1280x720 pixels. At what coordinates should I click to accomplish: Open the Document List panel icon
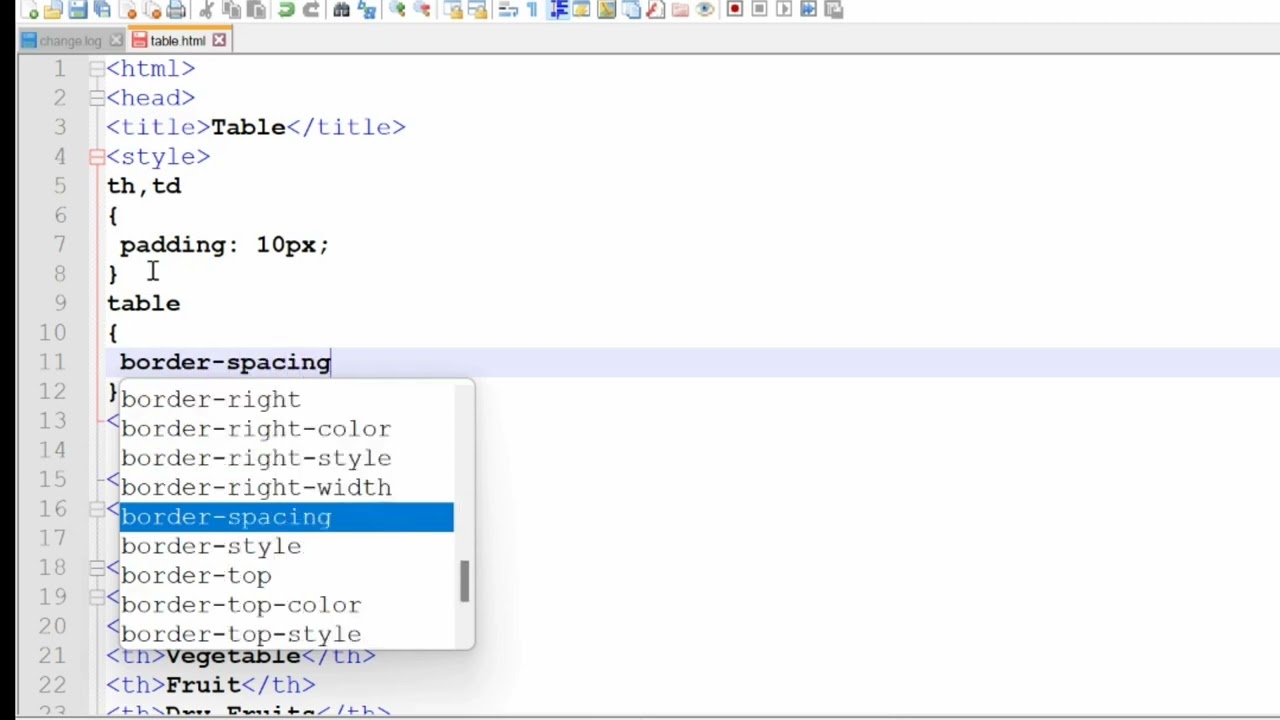pos(632,10)
